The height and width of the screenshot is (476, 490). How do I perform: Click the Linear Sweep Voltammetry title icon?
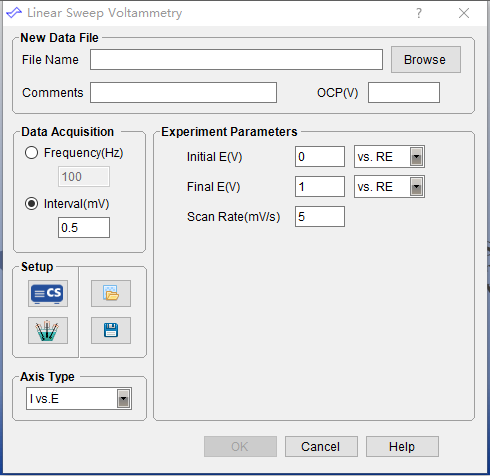tap(14, 13)
